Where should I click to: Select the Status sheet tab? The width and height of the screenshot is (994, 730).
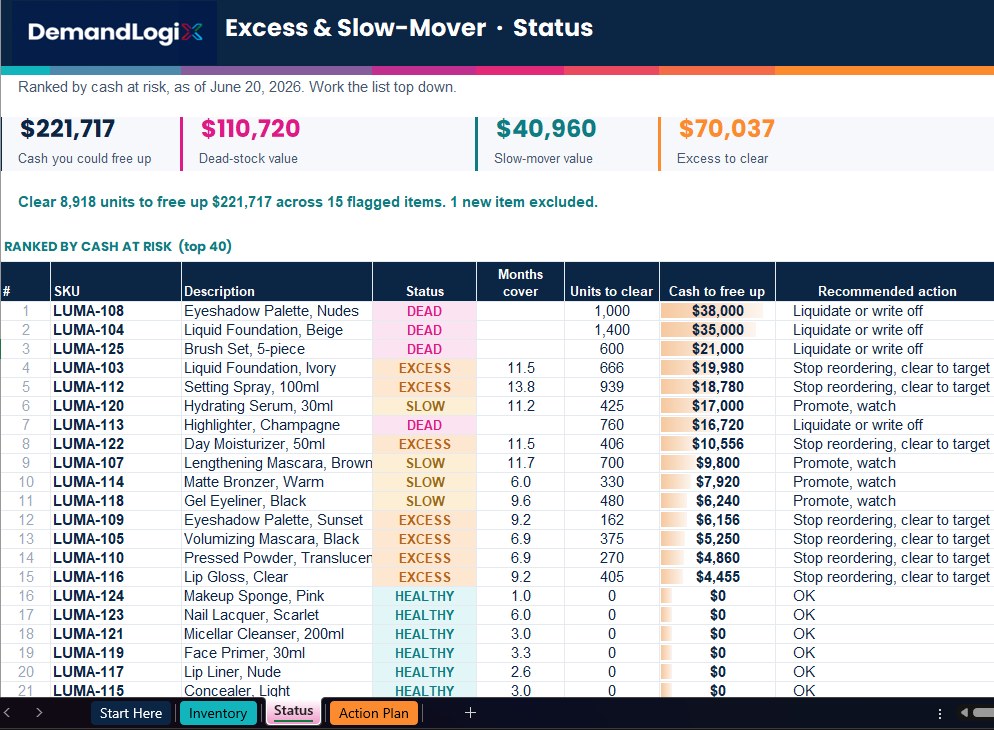(x=294, y=711)
